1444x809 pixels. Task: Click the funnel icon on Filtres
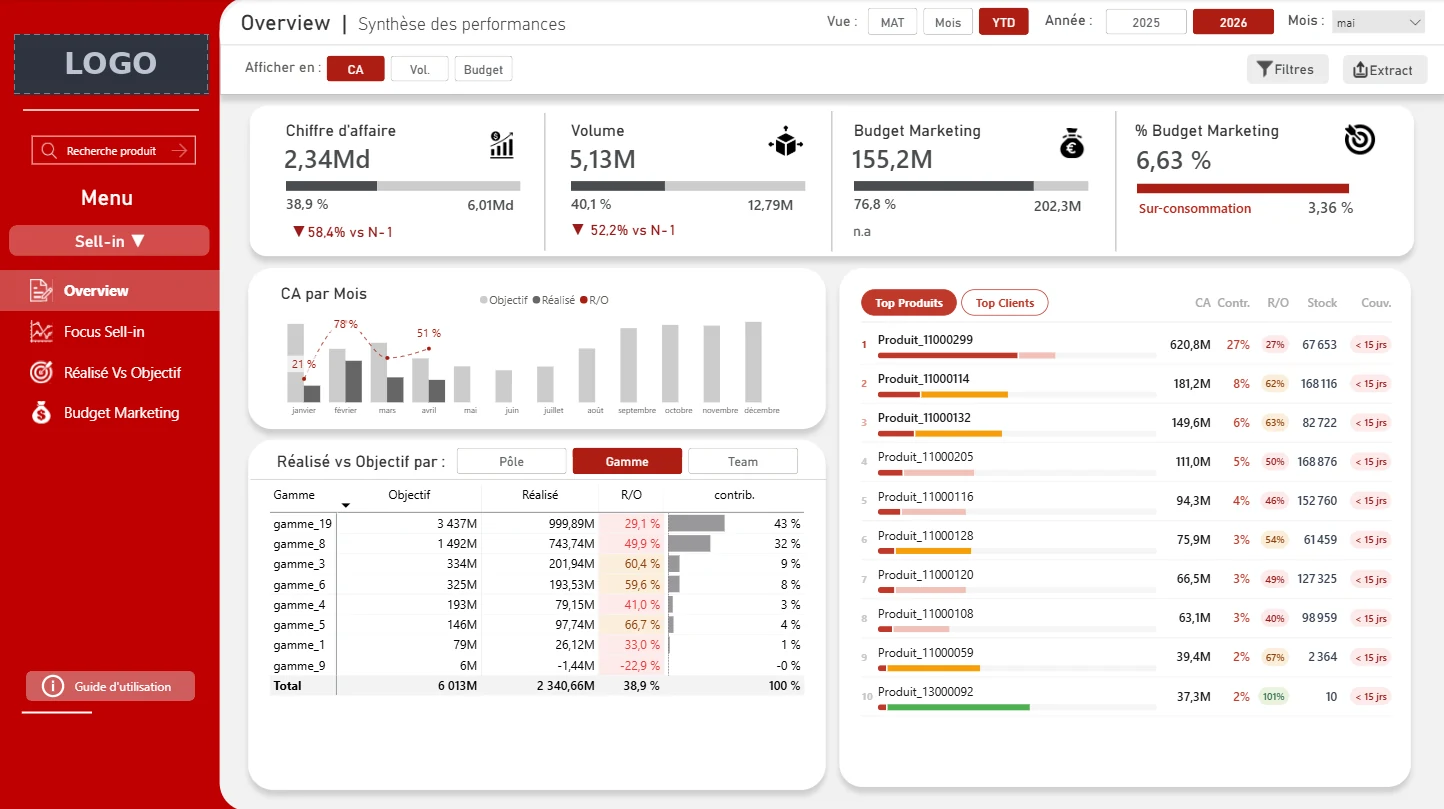point(1265,69)
